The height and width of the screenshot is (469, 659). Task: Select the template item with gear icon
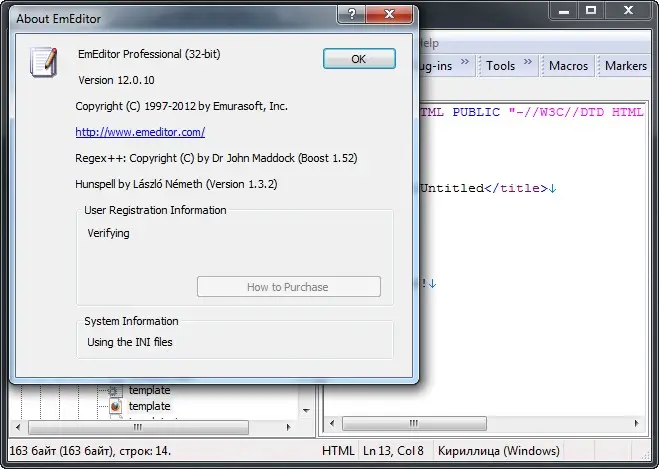(149, 390)
